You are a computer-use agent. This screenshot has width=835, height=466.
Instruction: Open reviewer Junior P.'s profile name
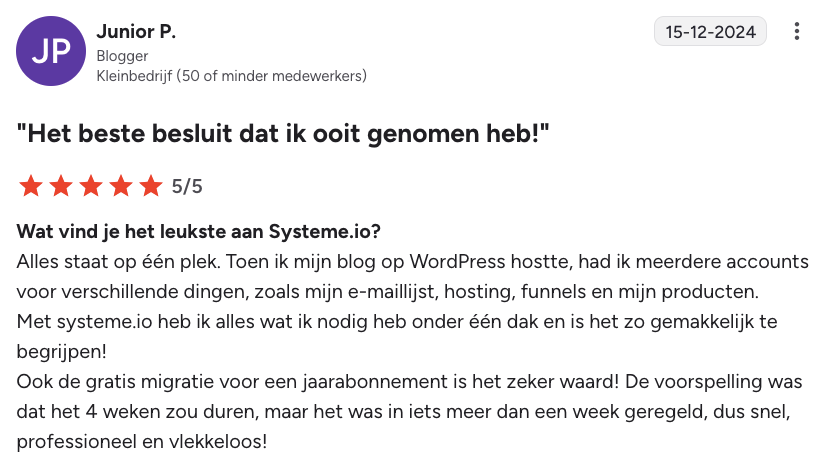[x=136, y=32]
